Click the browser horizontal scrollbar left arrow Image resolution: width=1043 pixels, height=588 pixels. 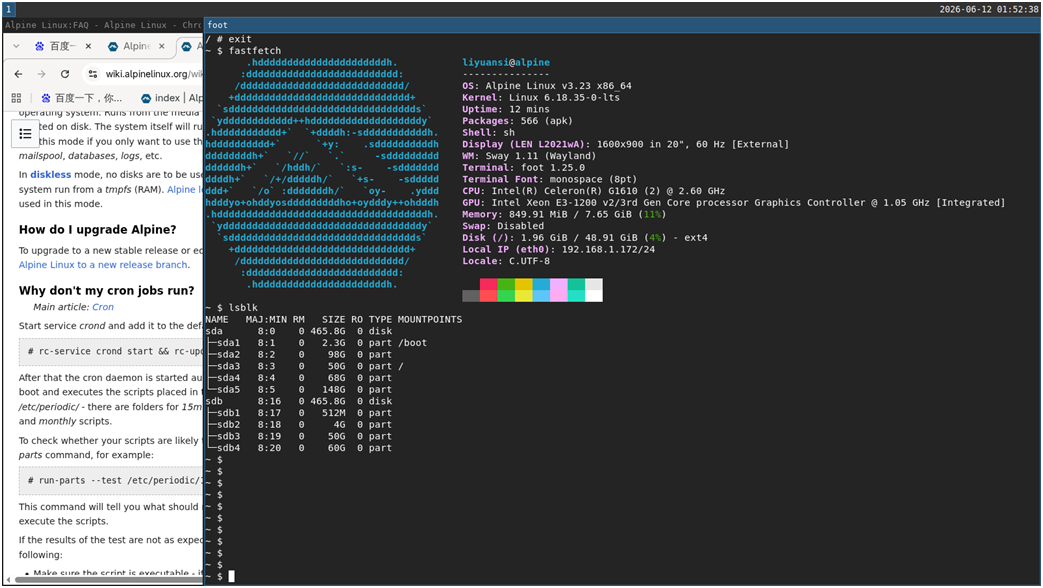[x=8, y=580]
